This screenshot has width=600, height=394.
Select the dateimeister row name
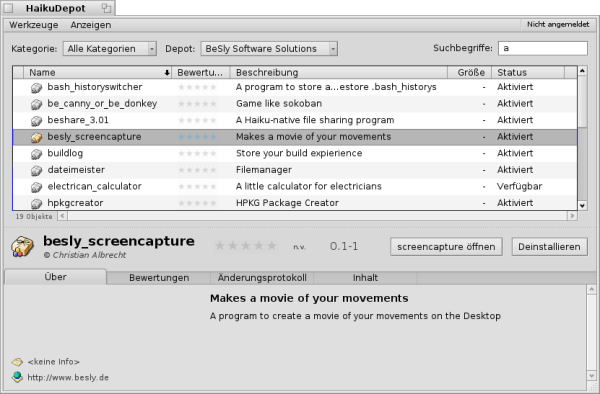[76, 170]
